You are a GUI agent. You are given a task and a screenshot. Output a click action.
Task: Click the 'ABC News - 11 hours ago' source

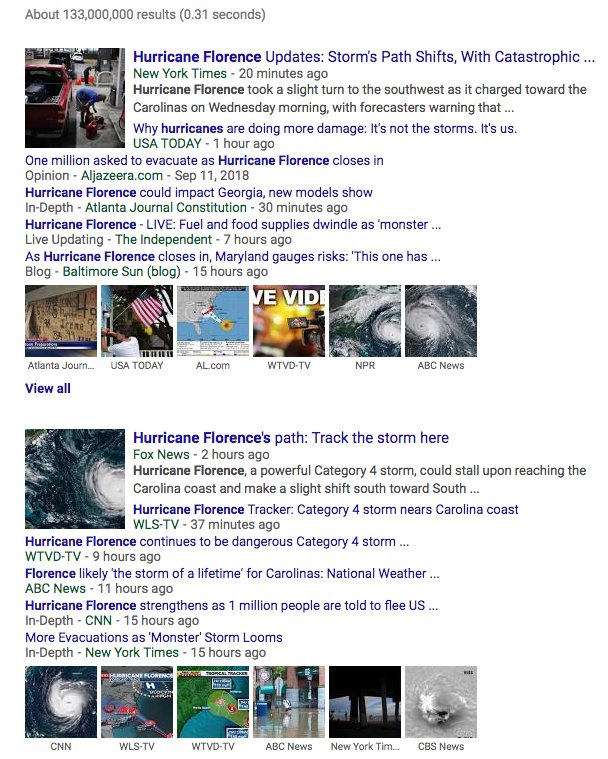click(x=99, y=588)
